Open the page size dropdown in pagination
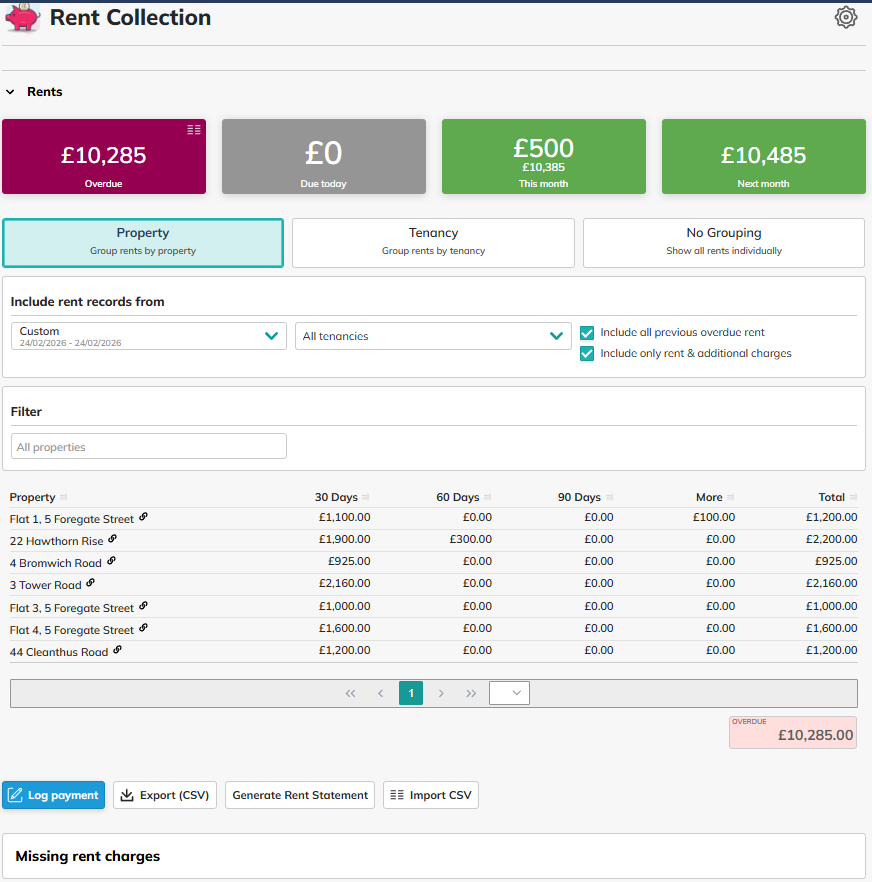The image size is (872, 882). (509, 693)
